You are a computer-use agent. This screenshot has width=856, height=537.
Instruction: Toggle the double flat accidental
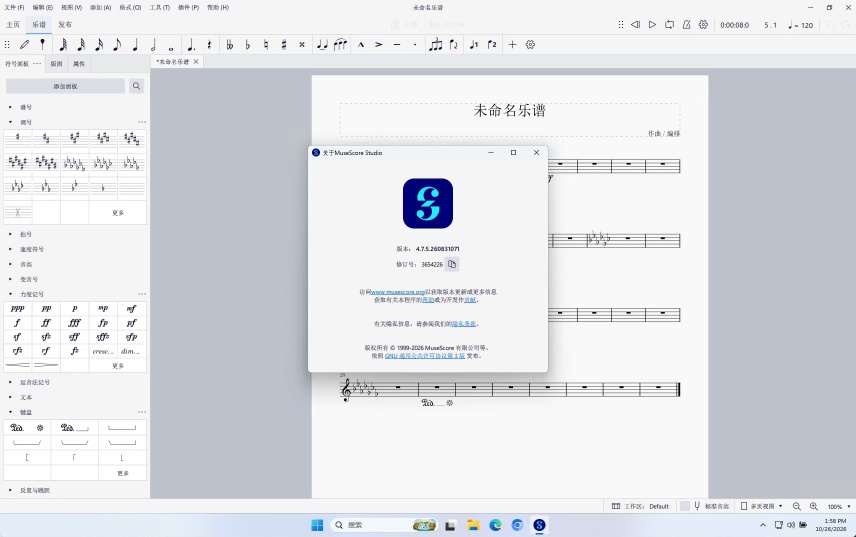coord(229,45)
